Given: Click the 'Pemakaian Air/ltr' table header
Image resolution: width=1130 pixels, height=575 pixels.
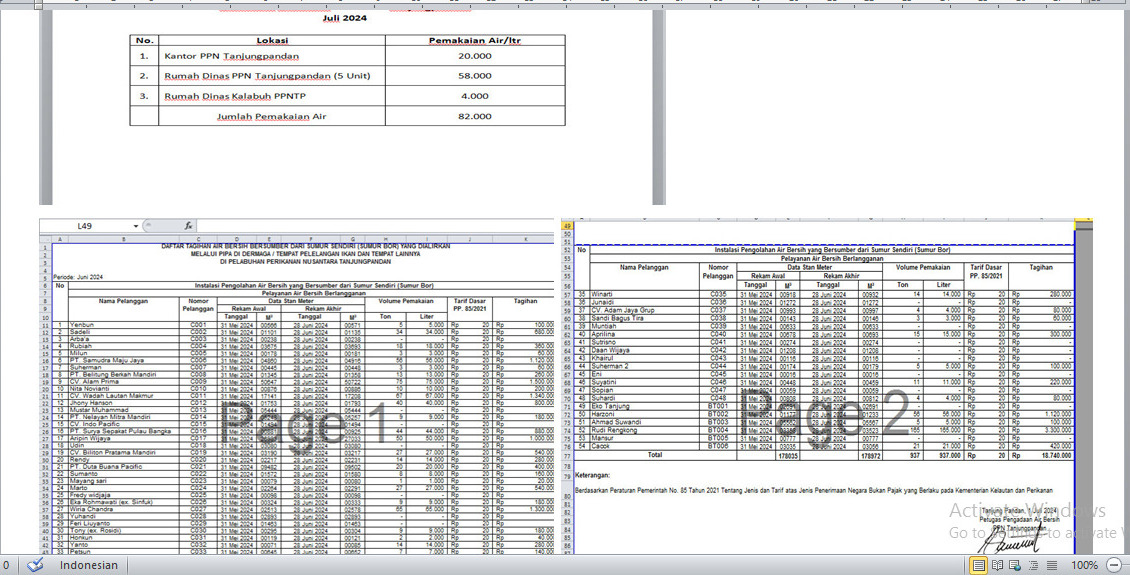Looking at the screenshot, I should click(475, 40).
